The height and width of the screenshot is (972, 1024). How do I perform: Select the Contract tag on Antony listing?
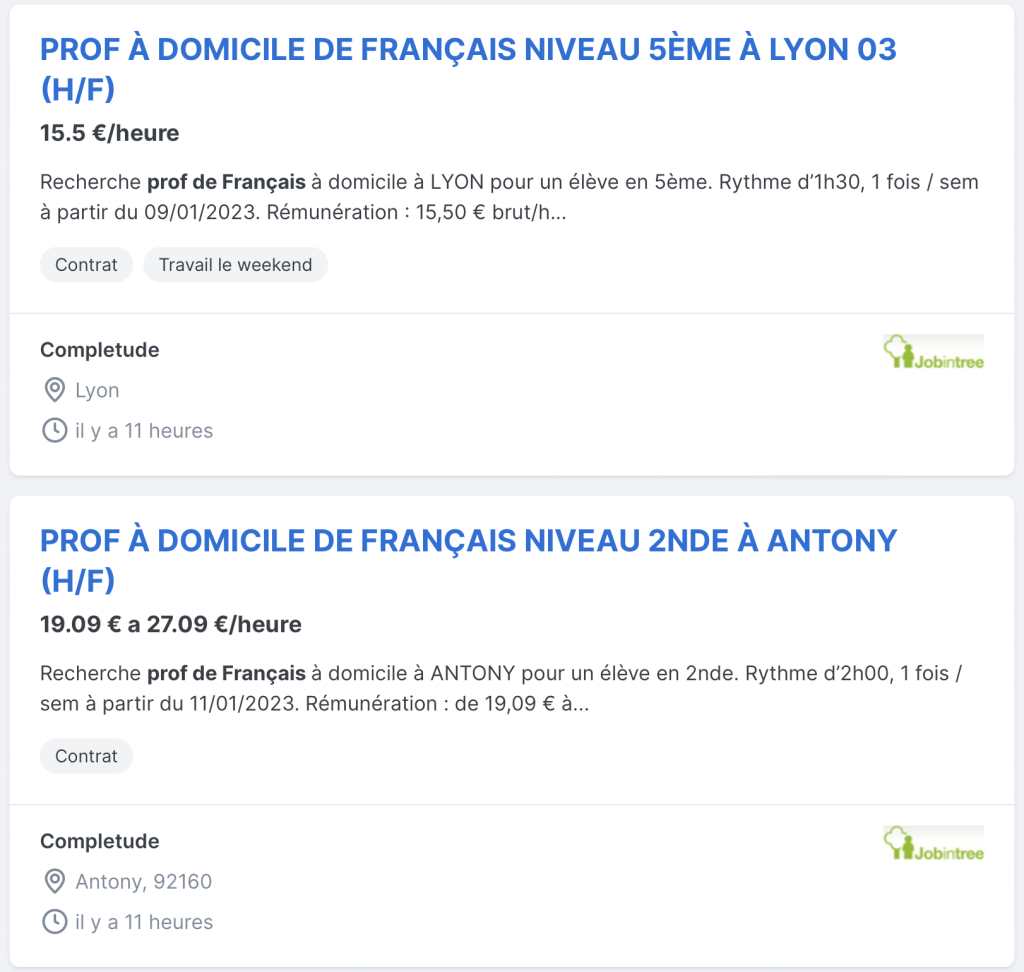point(86,756)
